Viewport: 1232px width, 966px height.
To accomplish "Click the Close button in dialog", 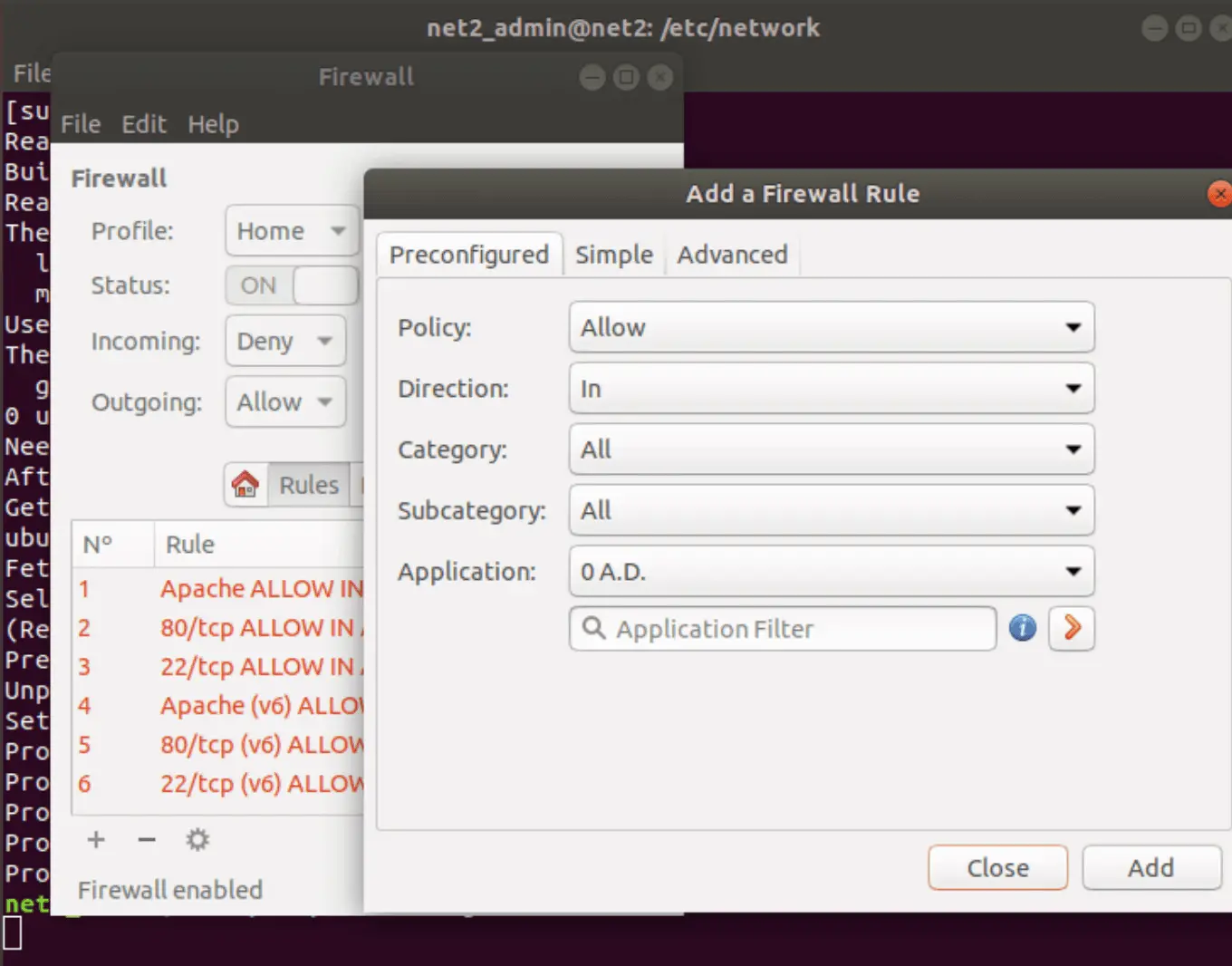I will coord(997,868).
